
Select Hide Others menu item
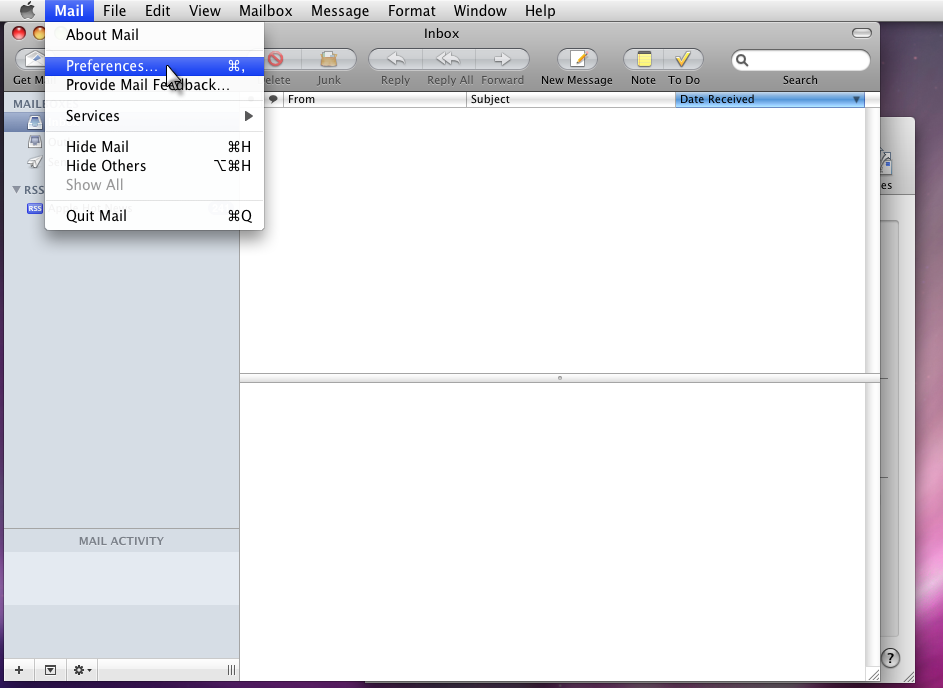[155, 166]
